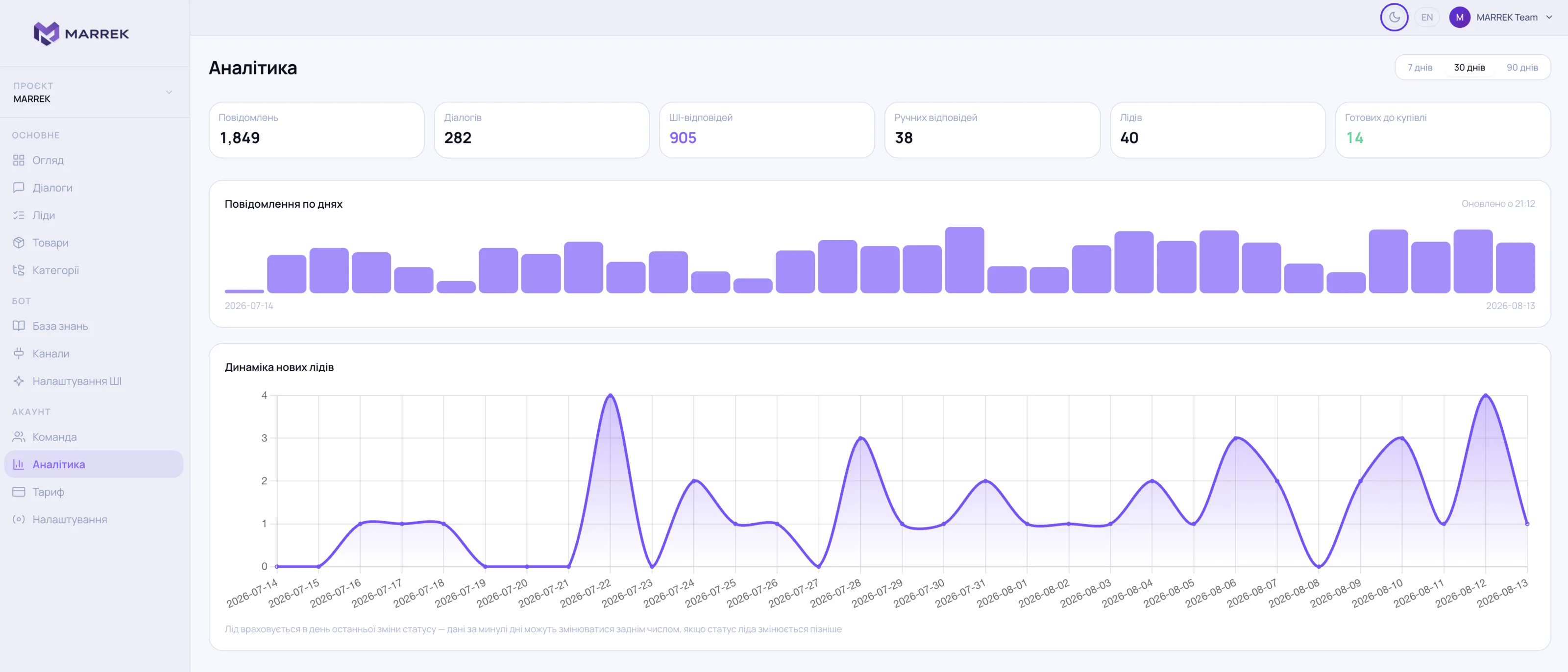Click the 2026-07-28 axis date label

(x=836, y=593)
